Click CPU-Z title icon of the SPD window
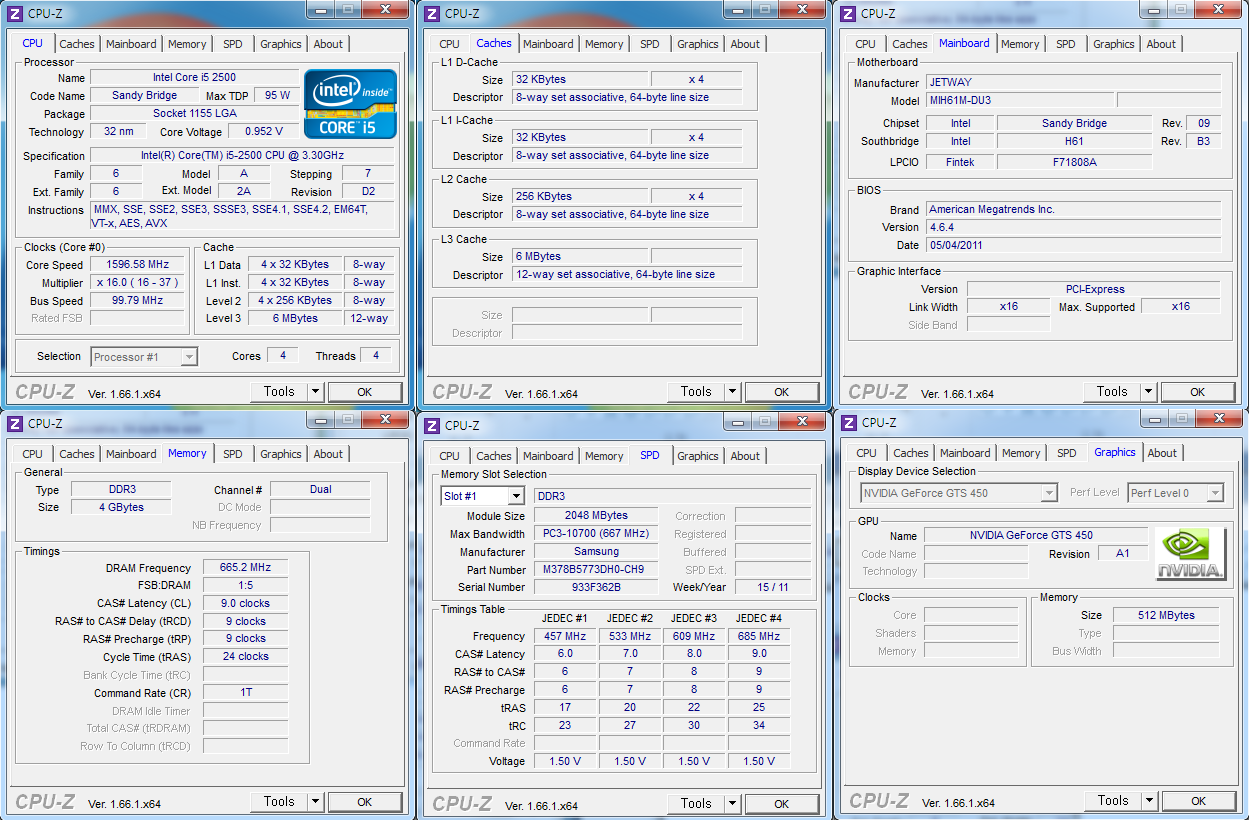 (x=432, y=425)
